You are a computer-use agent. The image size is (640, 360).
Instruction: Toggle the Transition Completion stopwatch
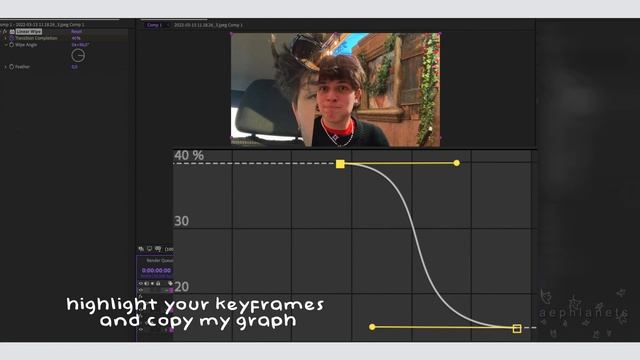[11, 38]
